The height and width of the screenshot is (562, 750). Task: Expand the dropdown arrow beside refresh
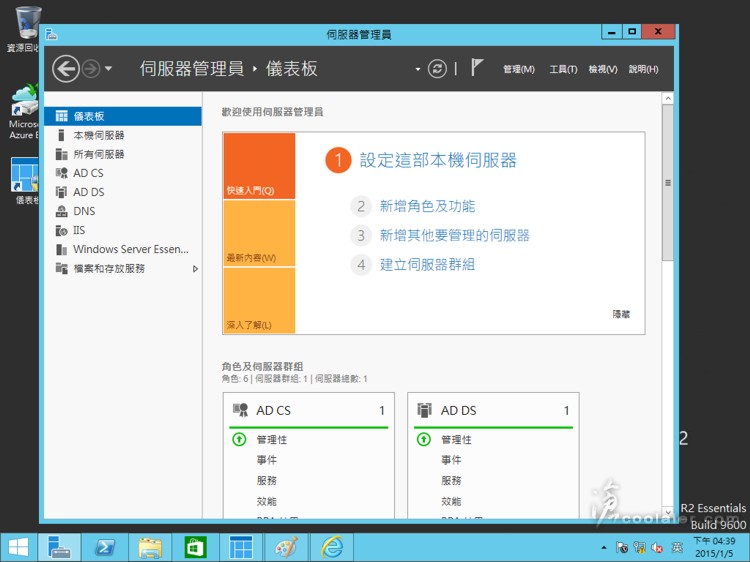[418, 69]
